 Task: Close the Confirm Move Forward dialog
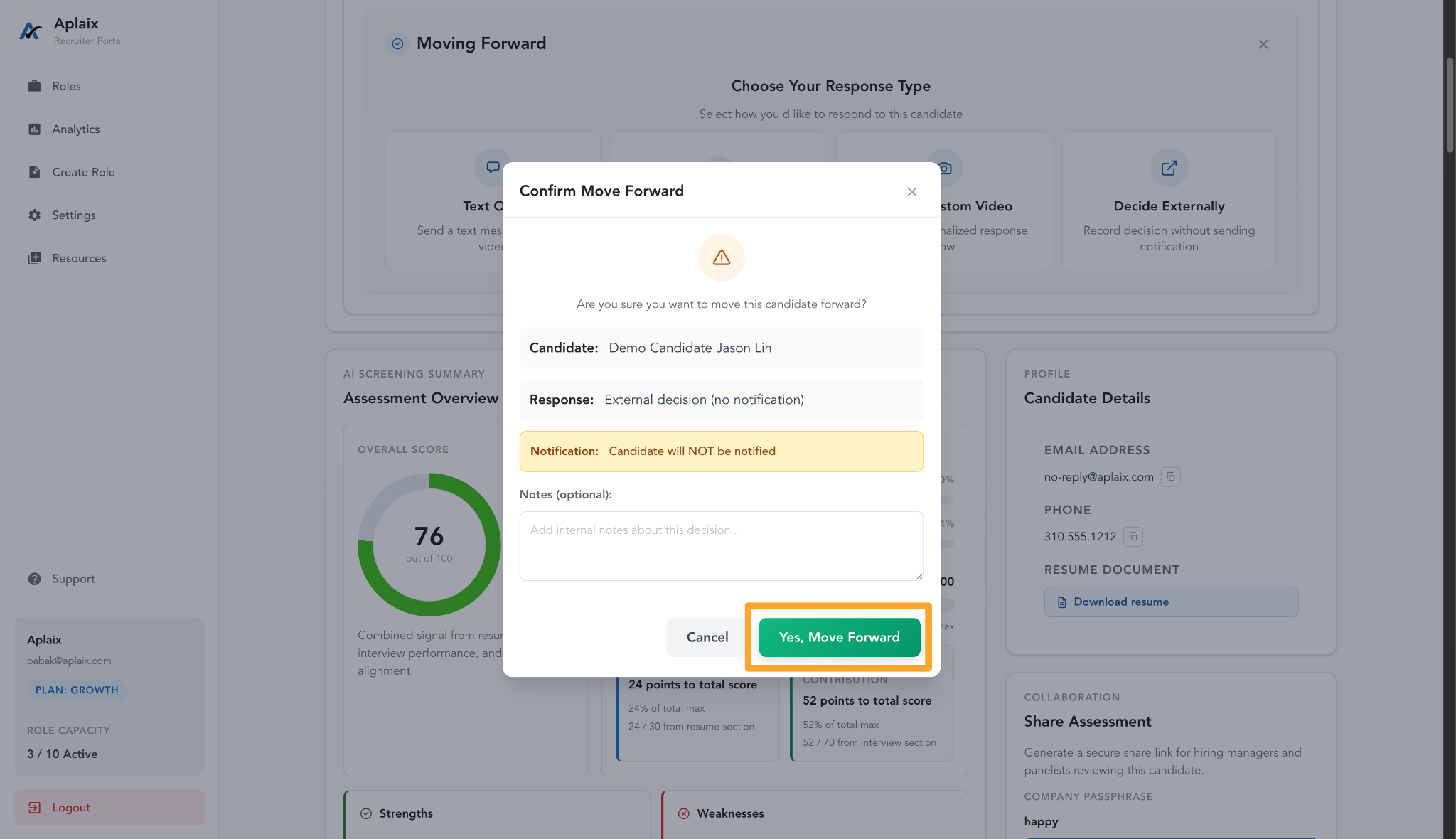point(912,192)
